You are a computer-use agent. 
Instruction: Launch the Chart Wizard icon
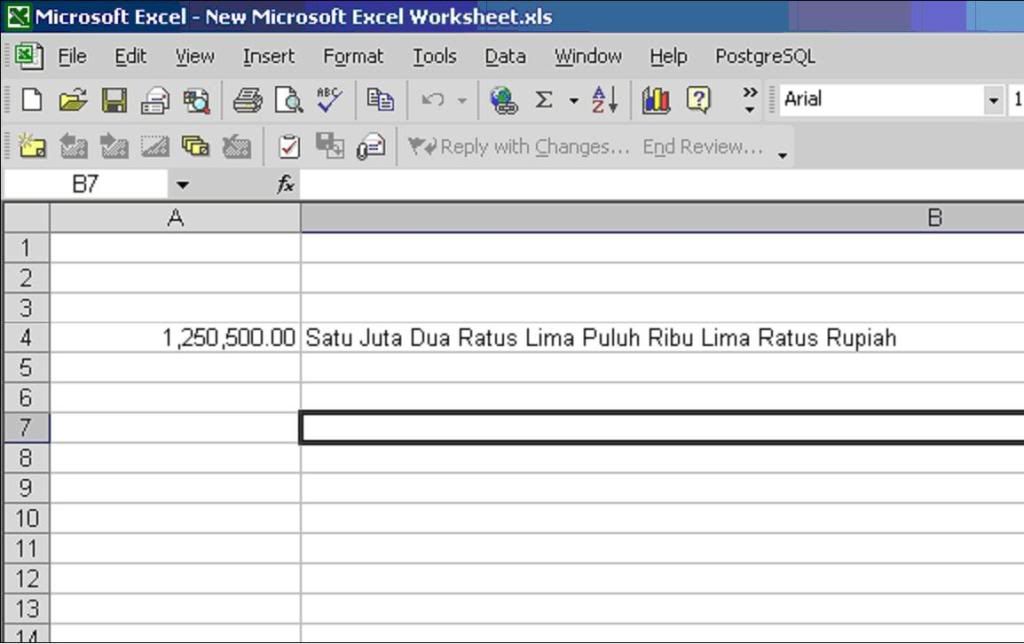pyautogui.click(x=656, y=100)
